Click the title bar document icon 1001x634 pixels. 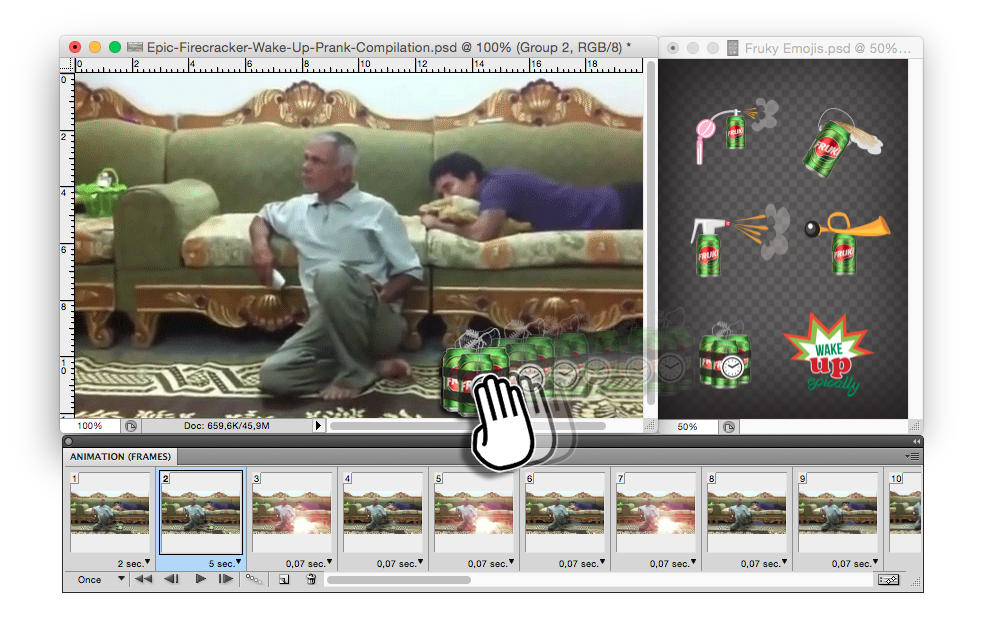[135, 47]
